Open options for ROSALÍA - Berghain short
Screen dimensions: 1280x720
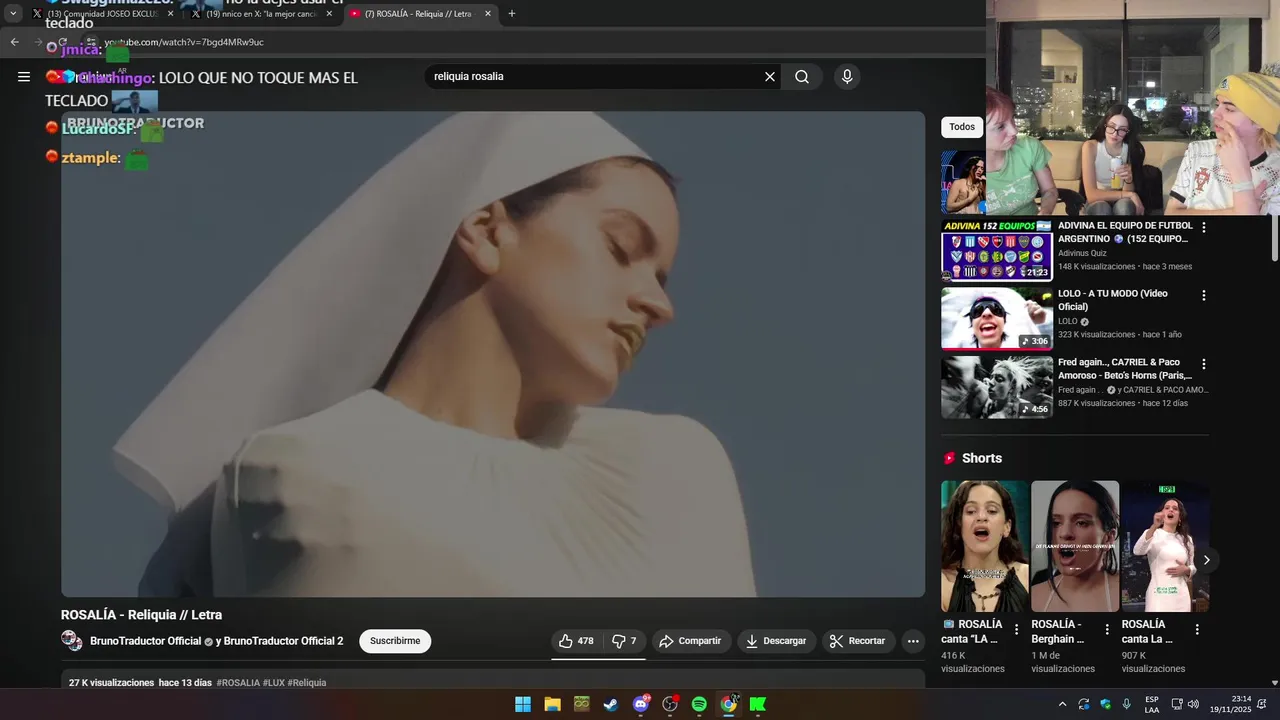(x=1107, y=629)
